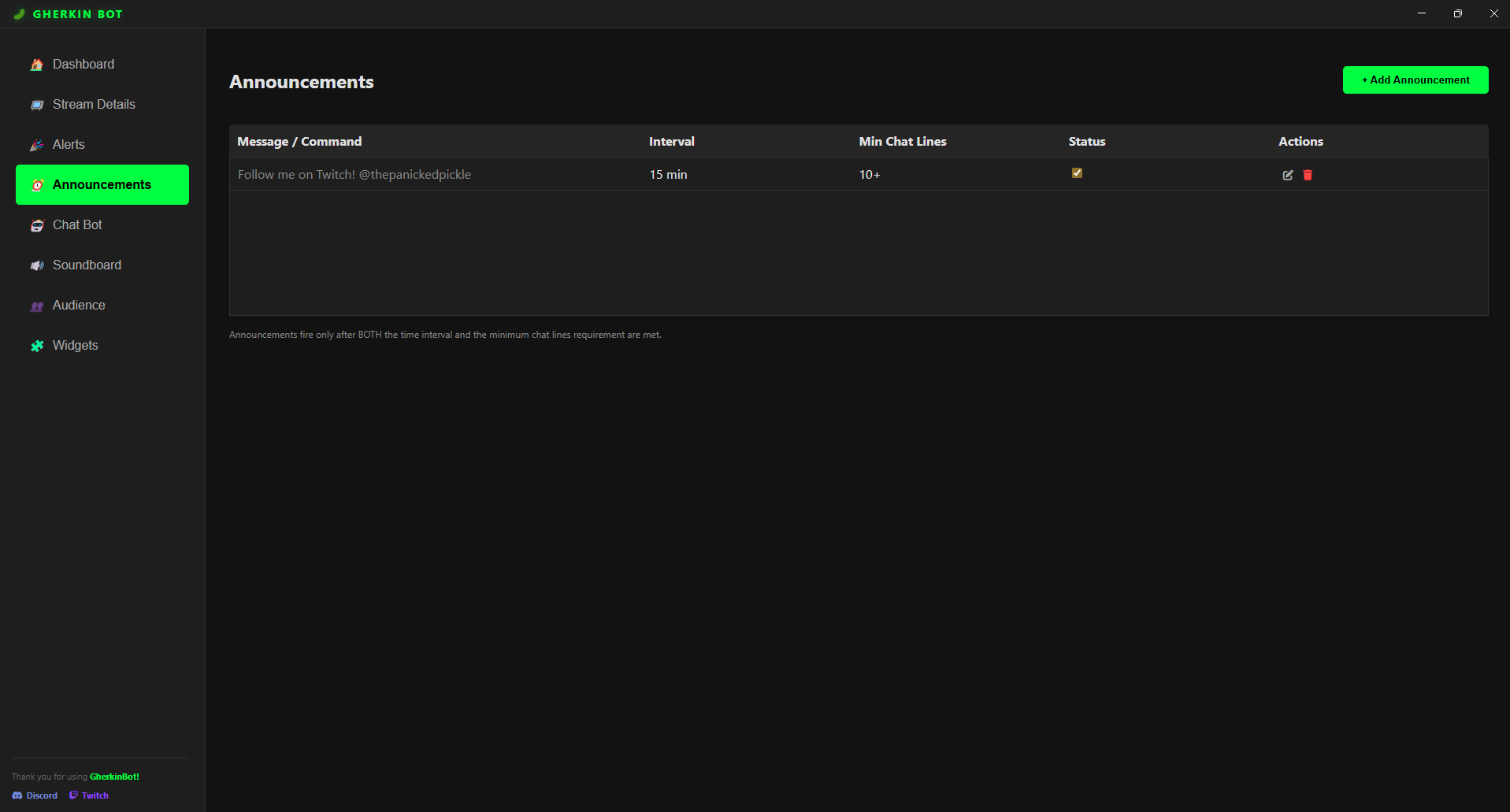Select the 'Follow me on Twitch' message row

point(354,174)
